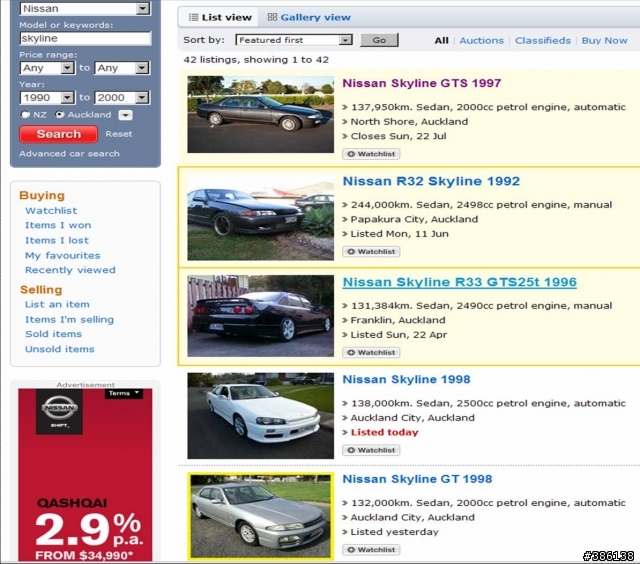Filter listings by Buy Now
This screenshot has width=640, height=564.
point(604,40)
